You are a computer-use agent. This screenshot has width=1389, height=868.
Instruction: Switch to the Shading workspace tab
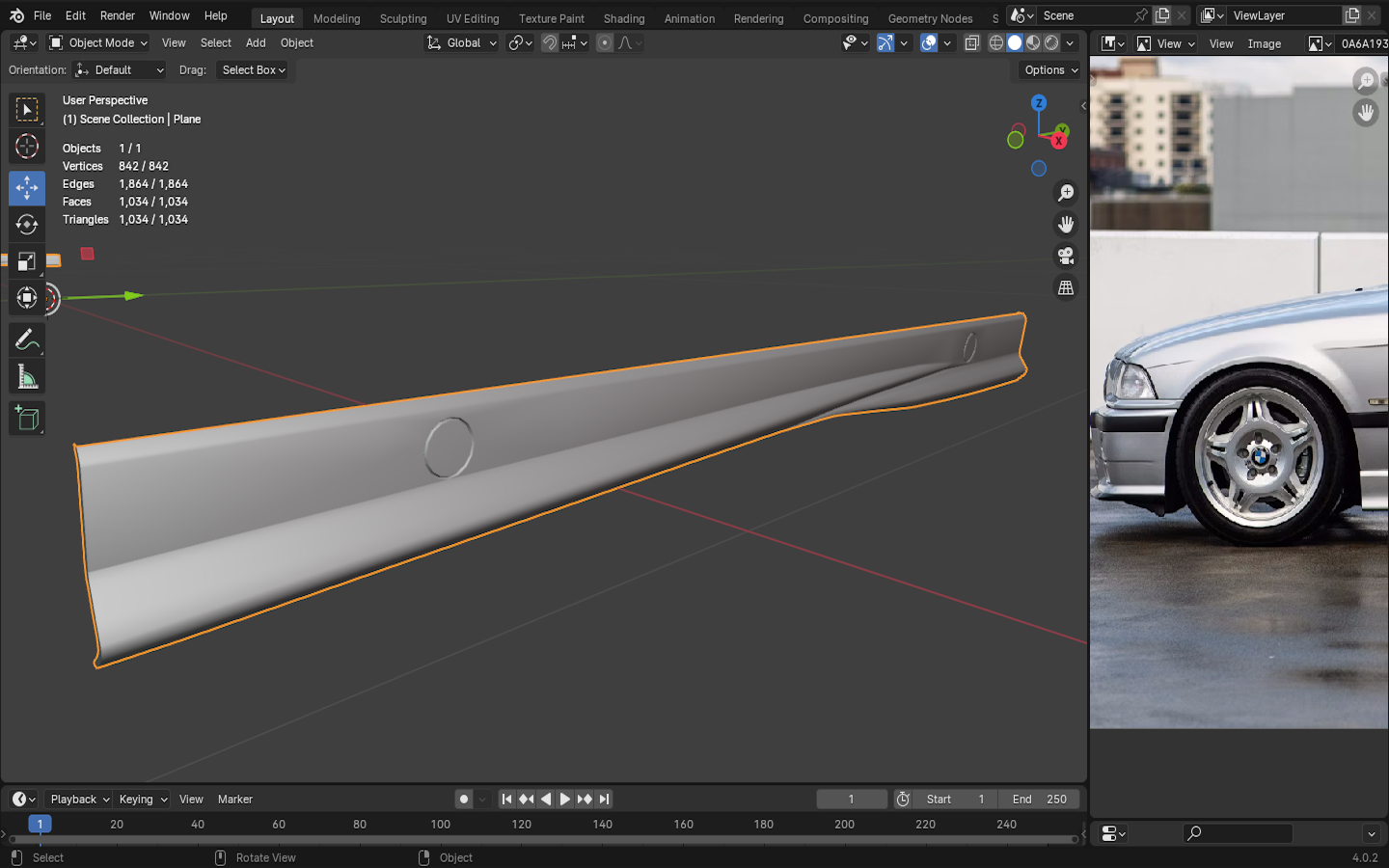click(624, 18)
